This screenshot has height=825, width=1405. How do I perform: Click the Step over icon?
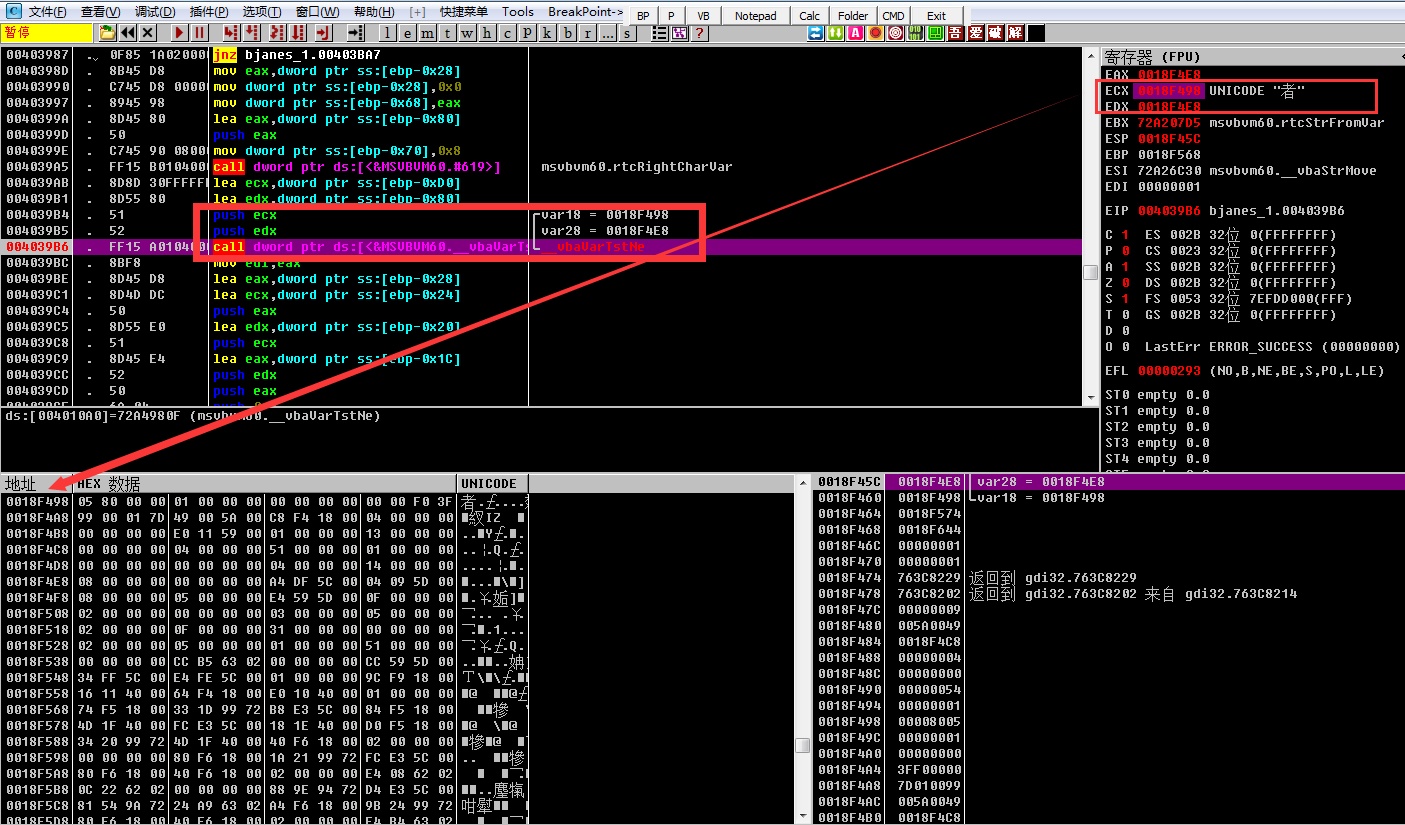(251, 32)
